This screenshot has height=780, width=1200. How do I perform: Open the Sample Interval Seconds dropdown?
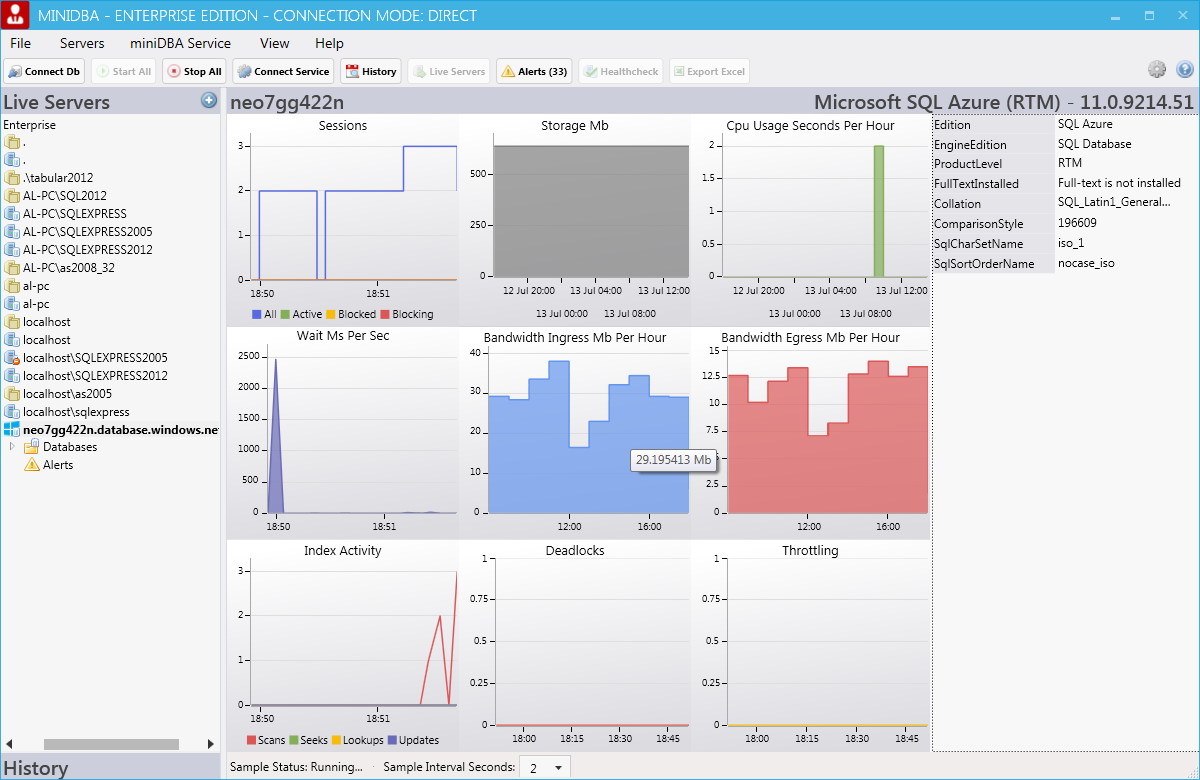(546, 767)
